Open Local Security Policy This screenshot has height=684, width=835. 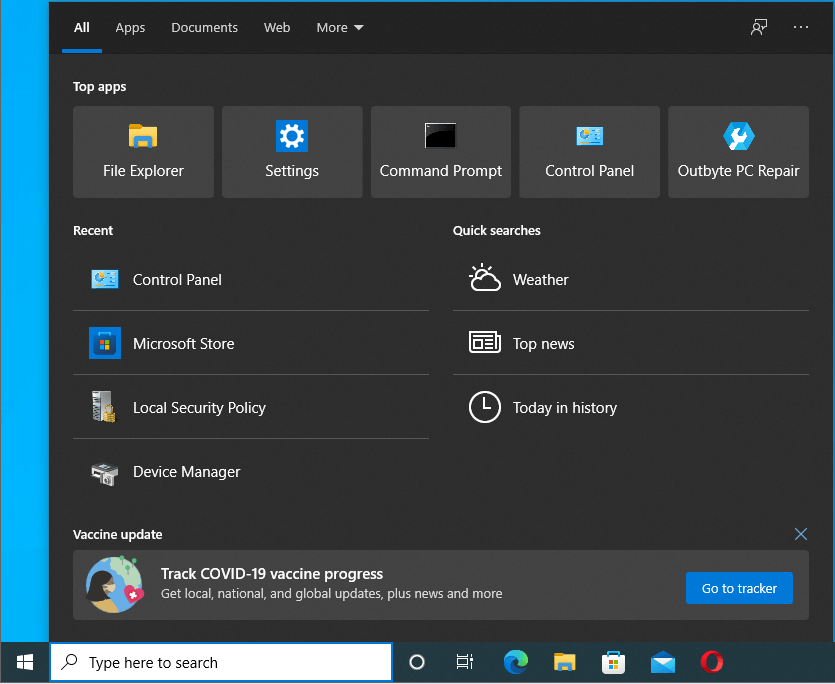[x=199, y=407]
